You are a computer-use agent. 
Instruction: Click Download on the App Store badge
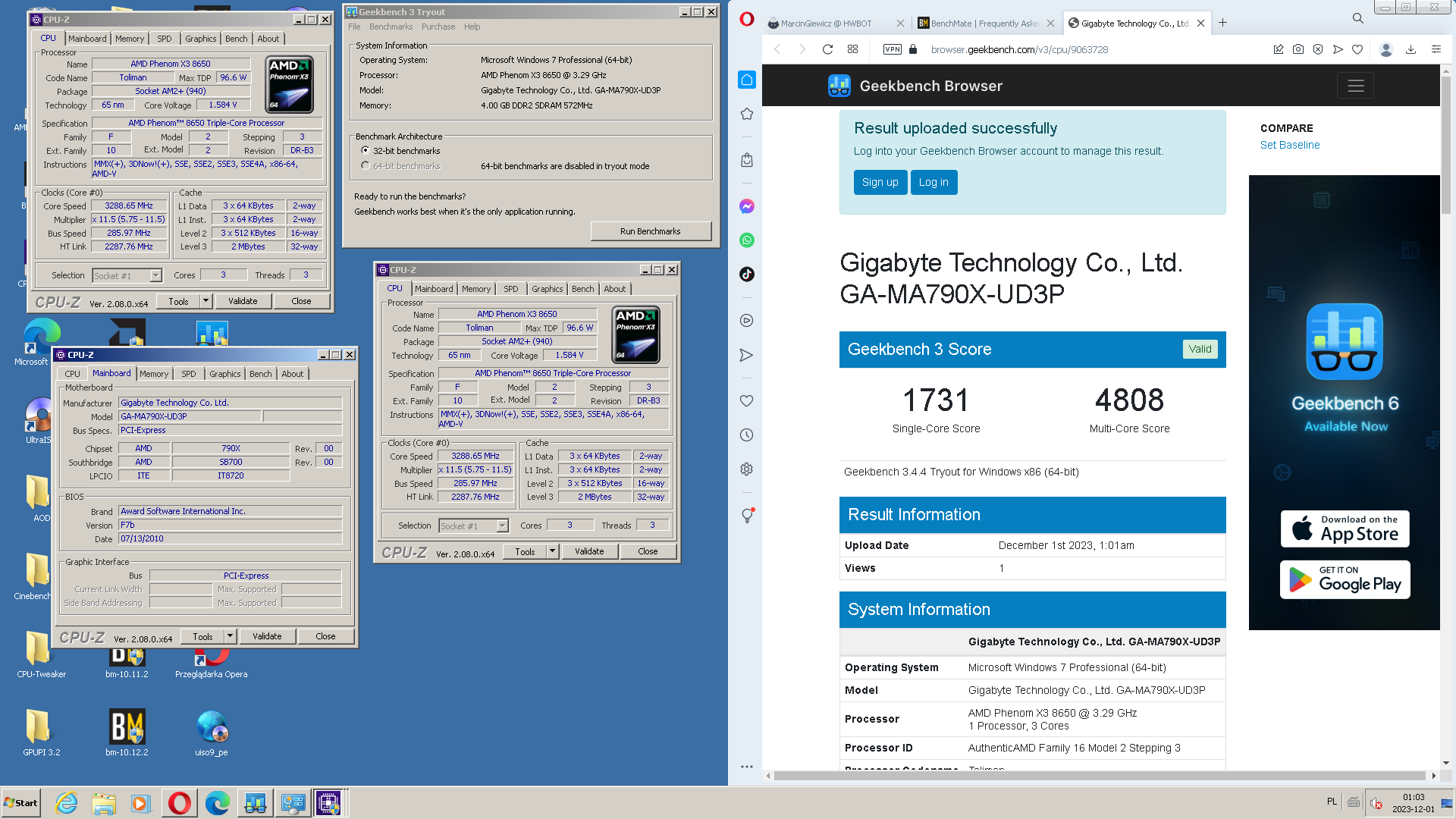1345,529
